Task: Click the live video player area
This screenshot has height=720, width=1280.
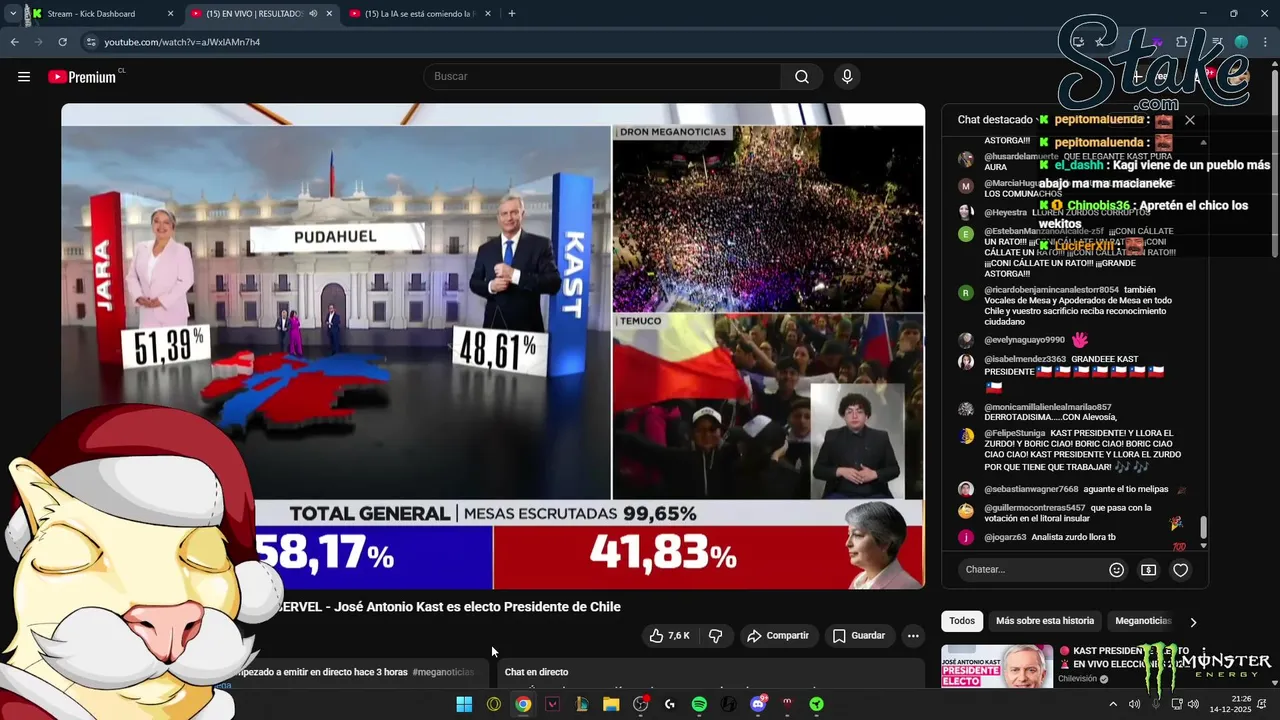Action: (x=493, y=346)
